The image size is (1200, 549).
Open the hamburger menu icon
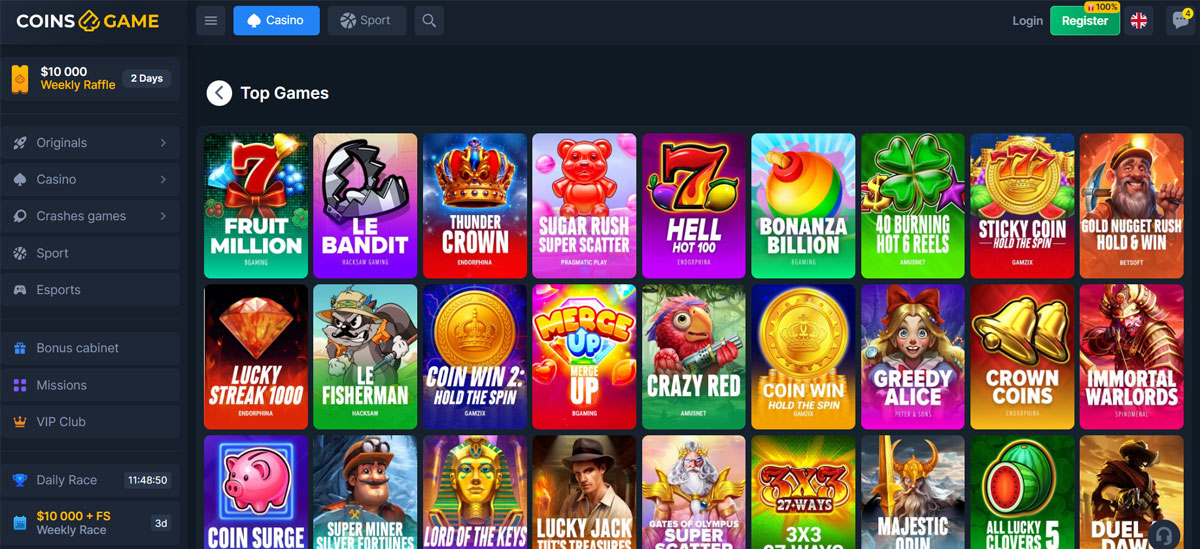click(211, 20)
